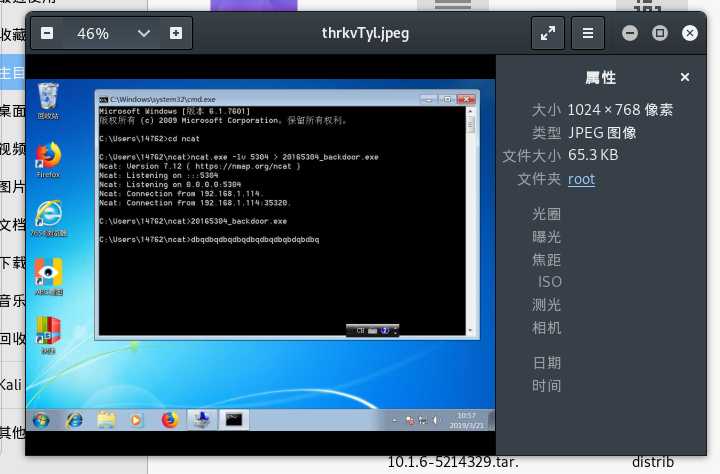
Task: Click the zoom in plus button
Action: click(176, 33)
